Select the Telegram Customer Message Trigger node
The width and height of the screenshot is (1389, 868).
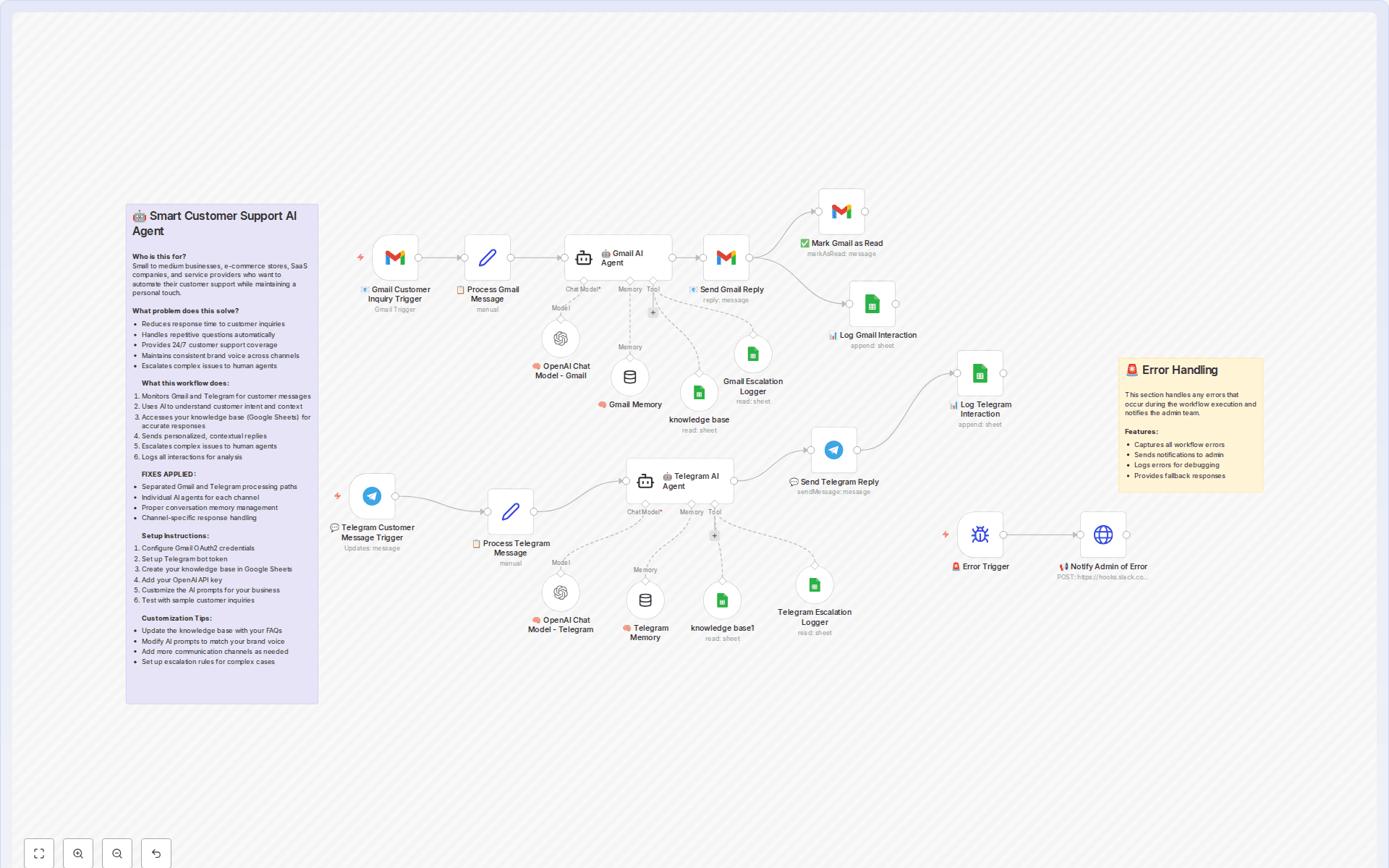pyautogui.click(x=372, y=496)
